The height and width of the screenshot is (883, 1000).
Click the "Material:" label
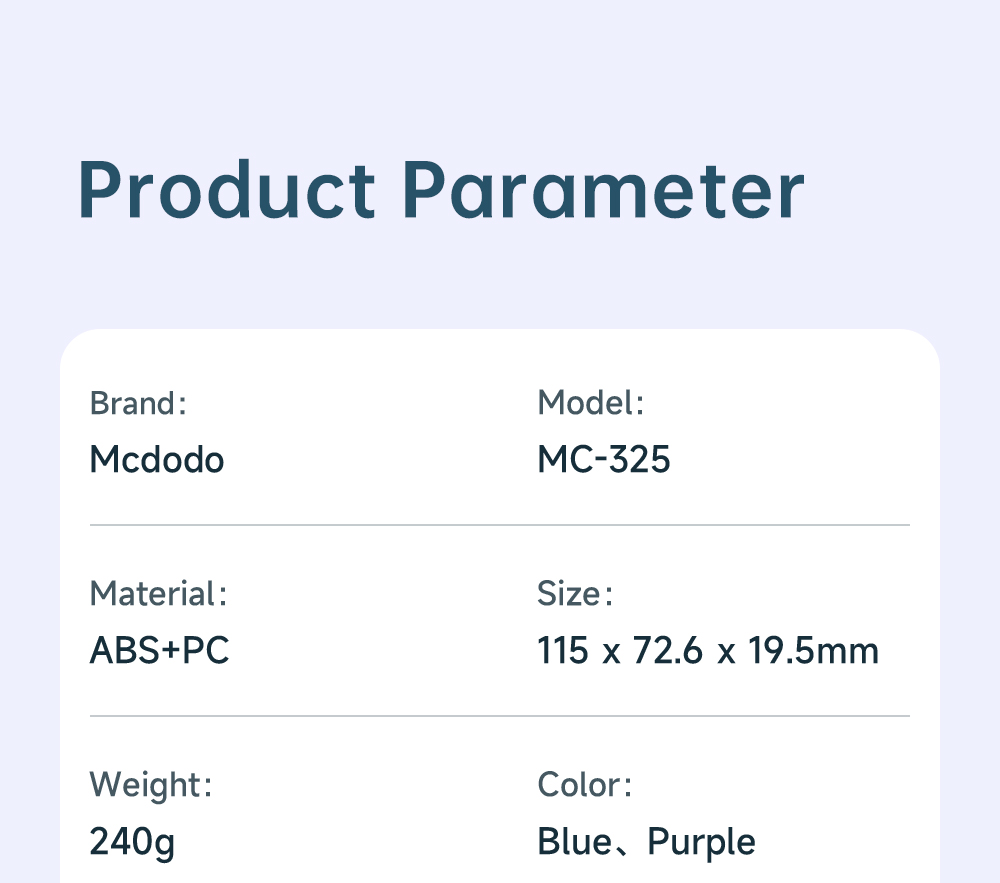158,594
